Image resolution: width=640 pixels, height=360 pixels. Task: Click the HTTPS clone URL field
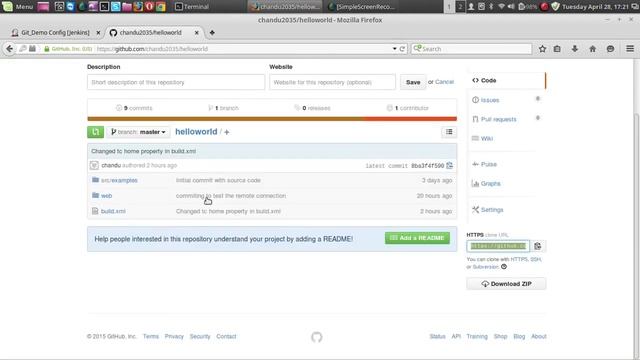pyautogui.click(x=498, y=246)
